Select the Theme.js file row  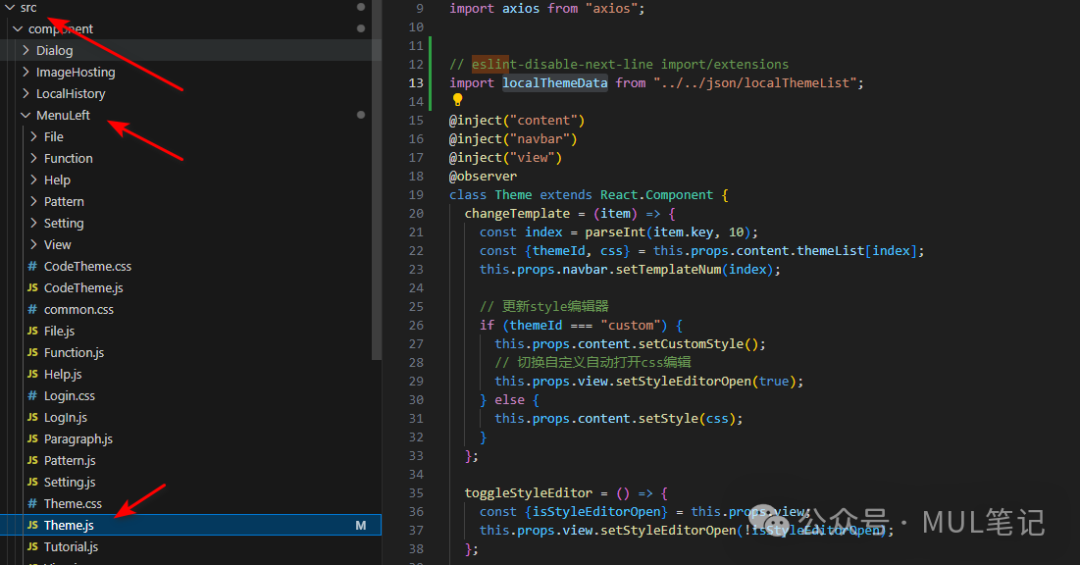190,525
